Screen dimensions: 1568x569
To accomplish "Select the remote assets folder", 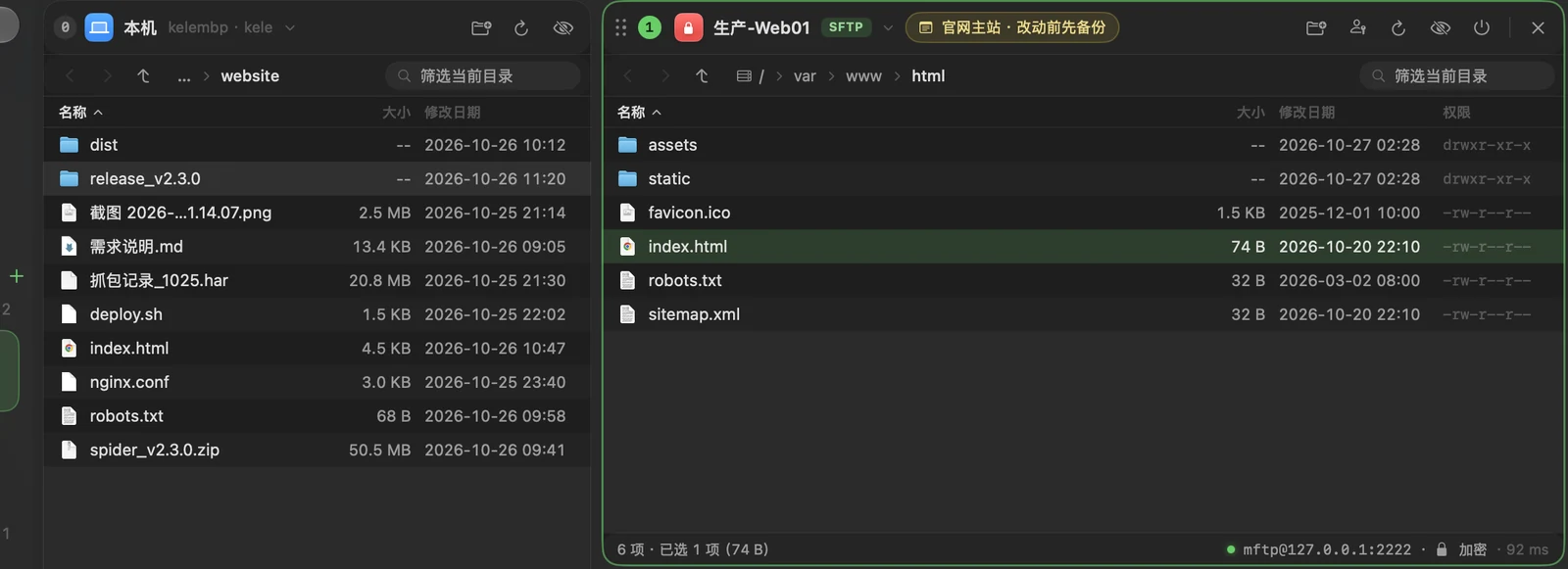I will [x=1083, y=145].
